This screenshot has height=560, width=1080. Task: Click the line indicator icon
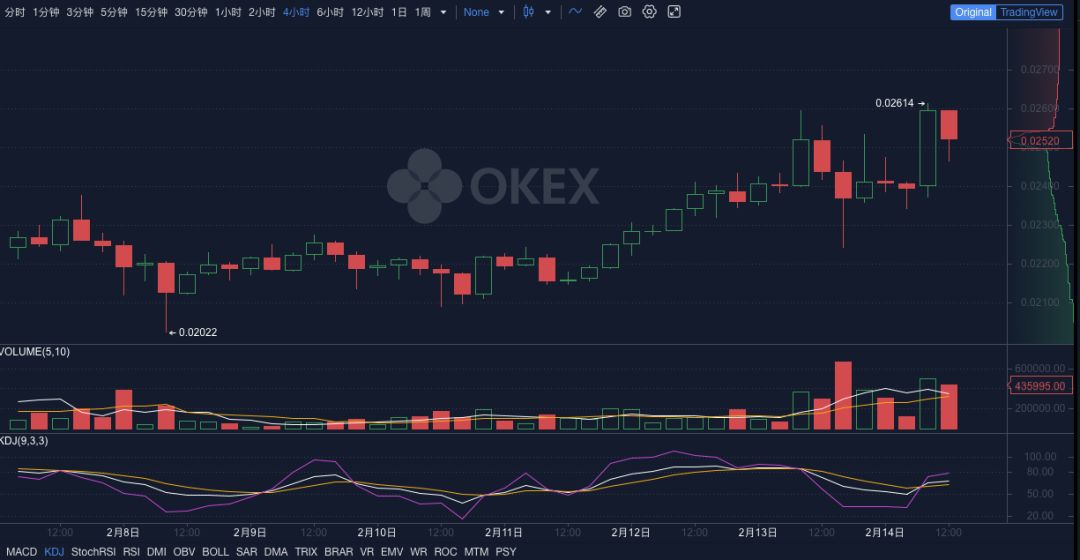pos(575,12)
